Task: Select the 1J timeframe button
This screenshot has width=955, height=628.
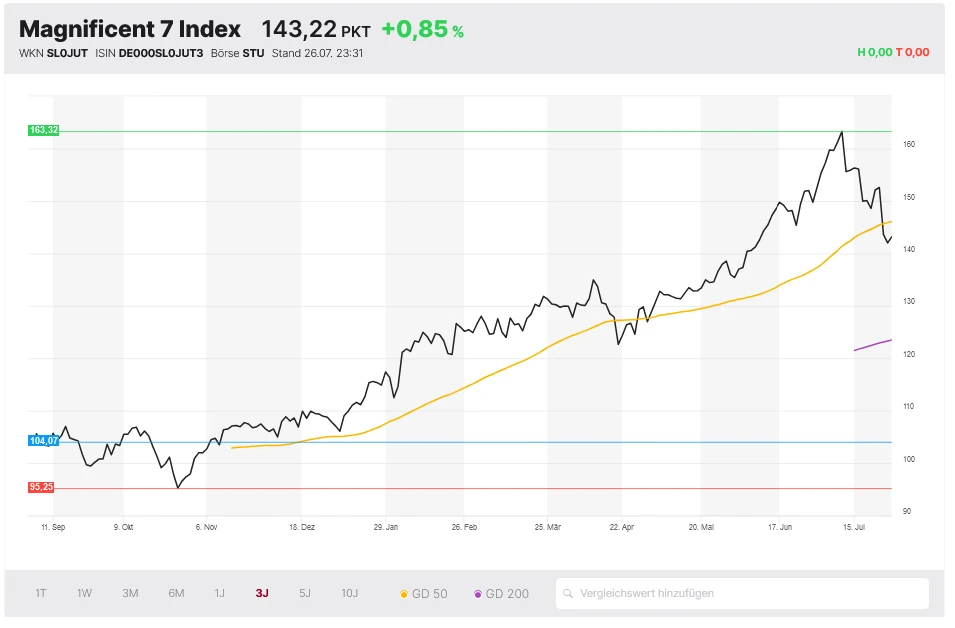Action: coord(220,592)
